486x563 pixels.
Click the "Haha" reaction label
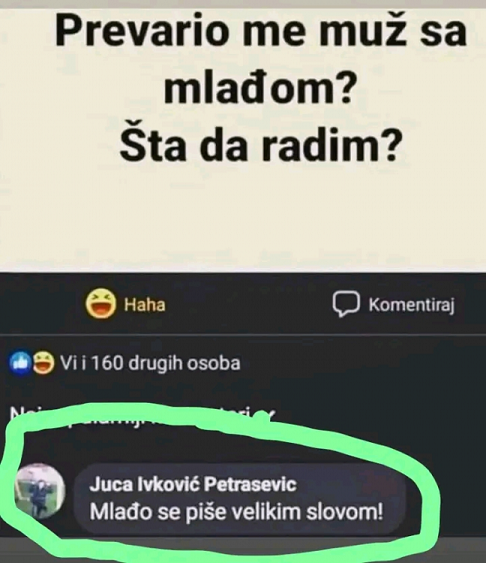145,305
